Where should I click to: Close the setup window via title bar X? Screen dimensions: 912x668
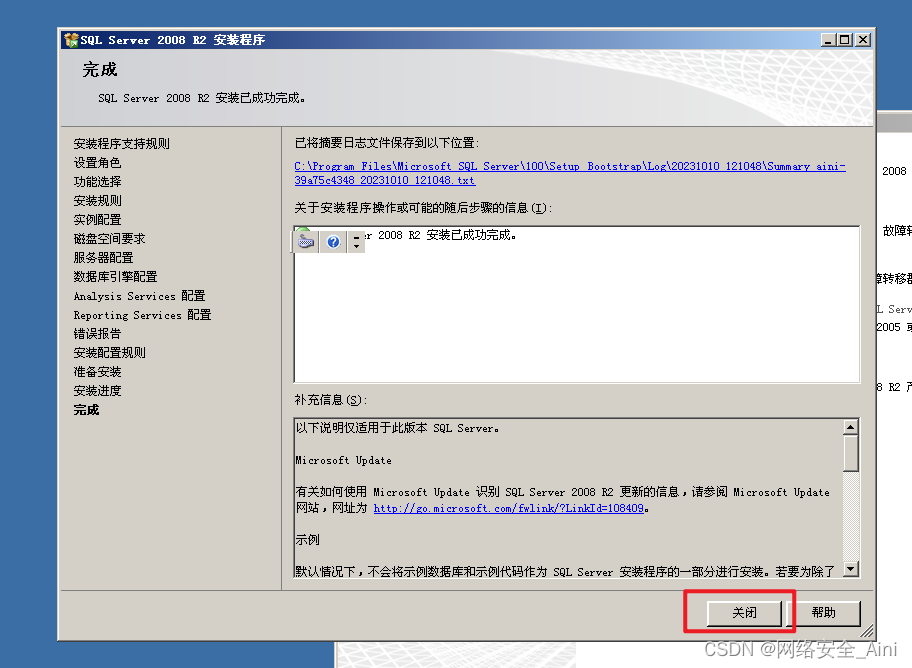tap(864, 40)
